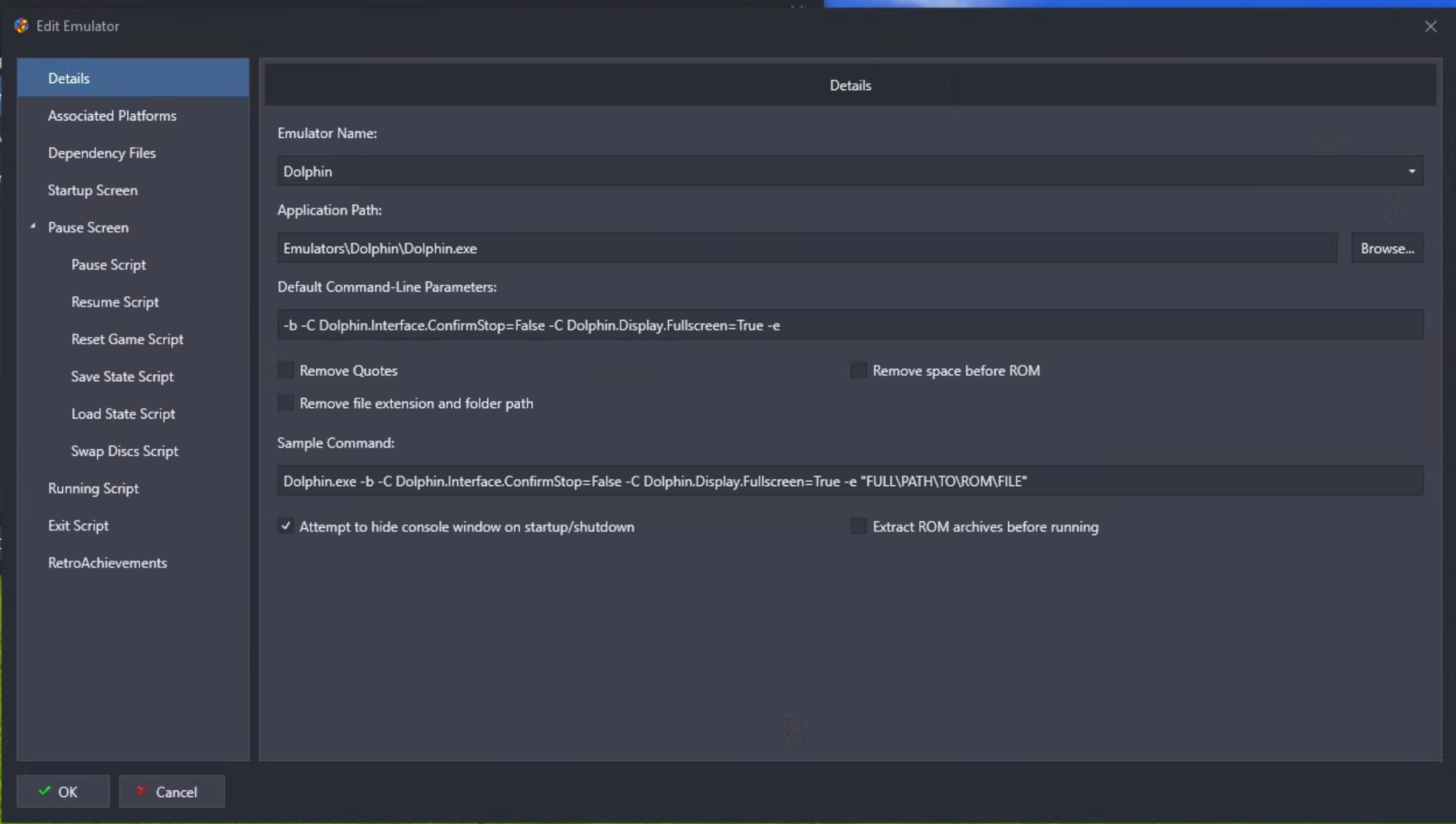Screen dimensions: 1456x824
Task: Click the Details panel header text
Action: 850,85
